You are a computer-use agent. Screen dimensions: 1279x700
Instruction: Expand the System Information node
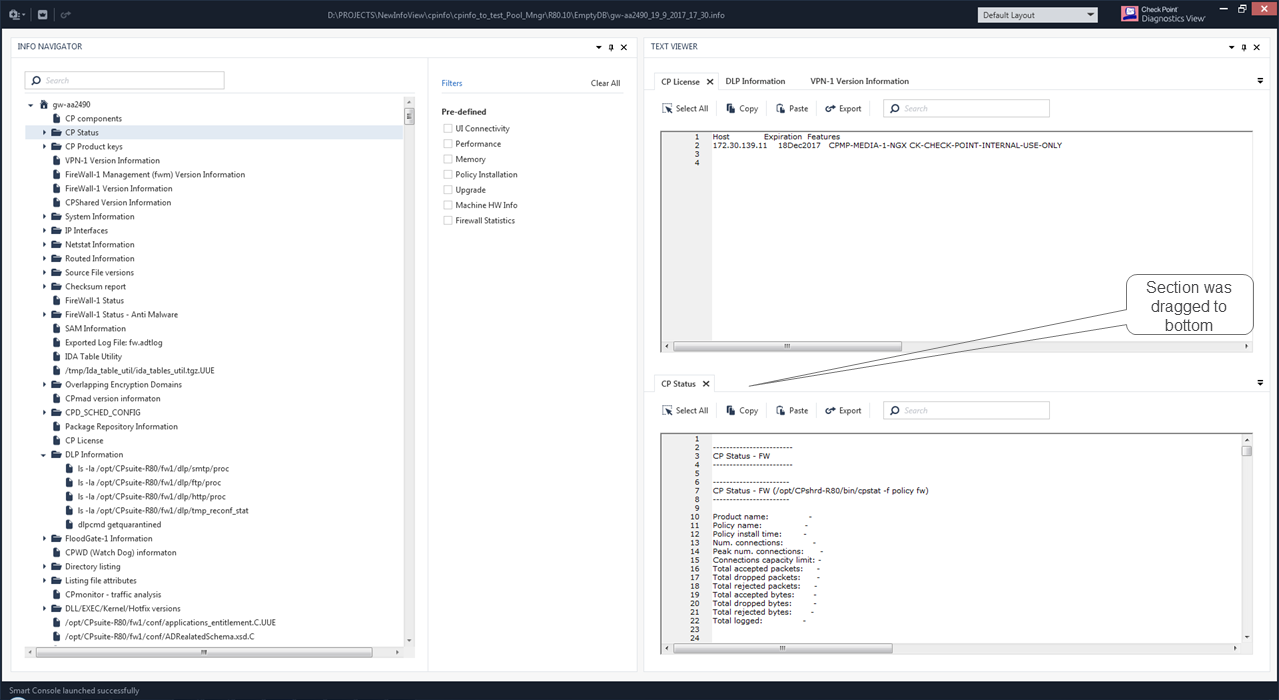point(44,216)
